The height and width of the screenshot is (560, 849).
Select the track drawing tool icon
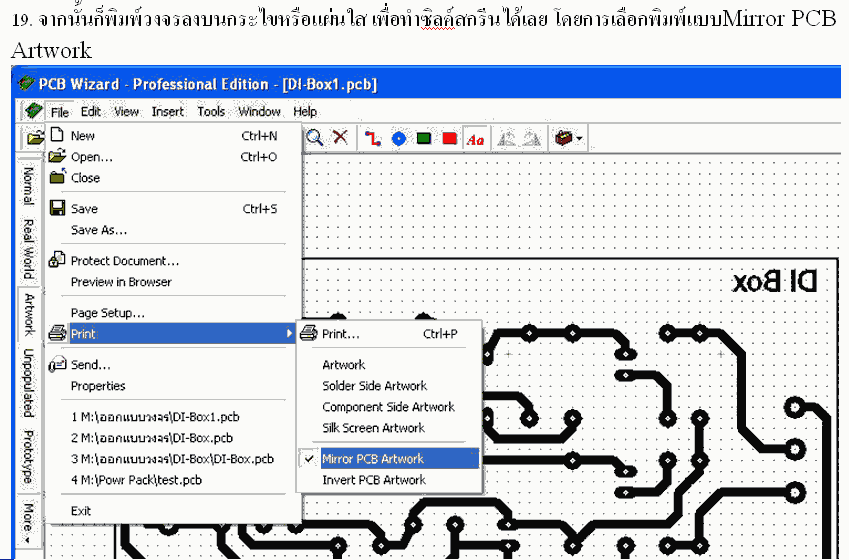click(x=373, y=139)
